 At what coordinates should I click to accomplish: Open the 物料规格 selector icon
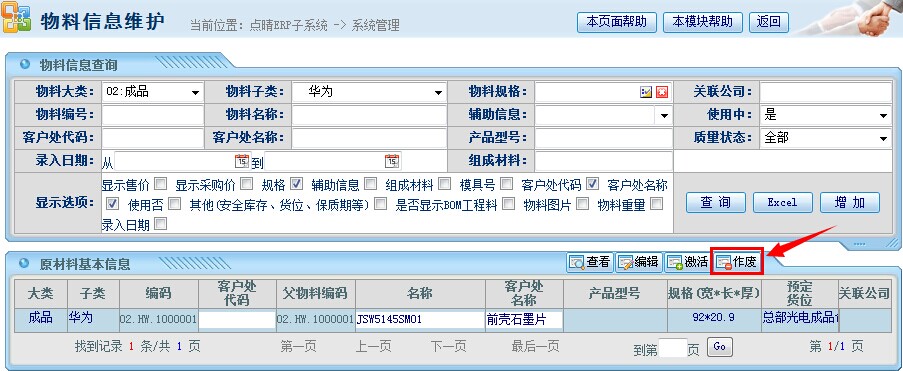646,92
